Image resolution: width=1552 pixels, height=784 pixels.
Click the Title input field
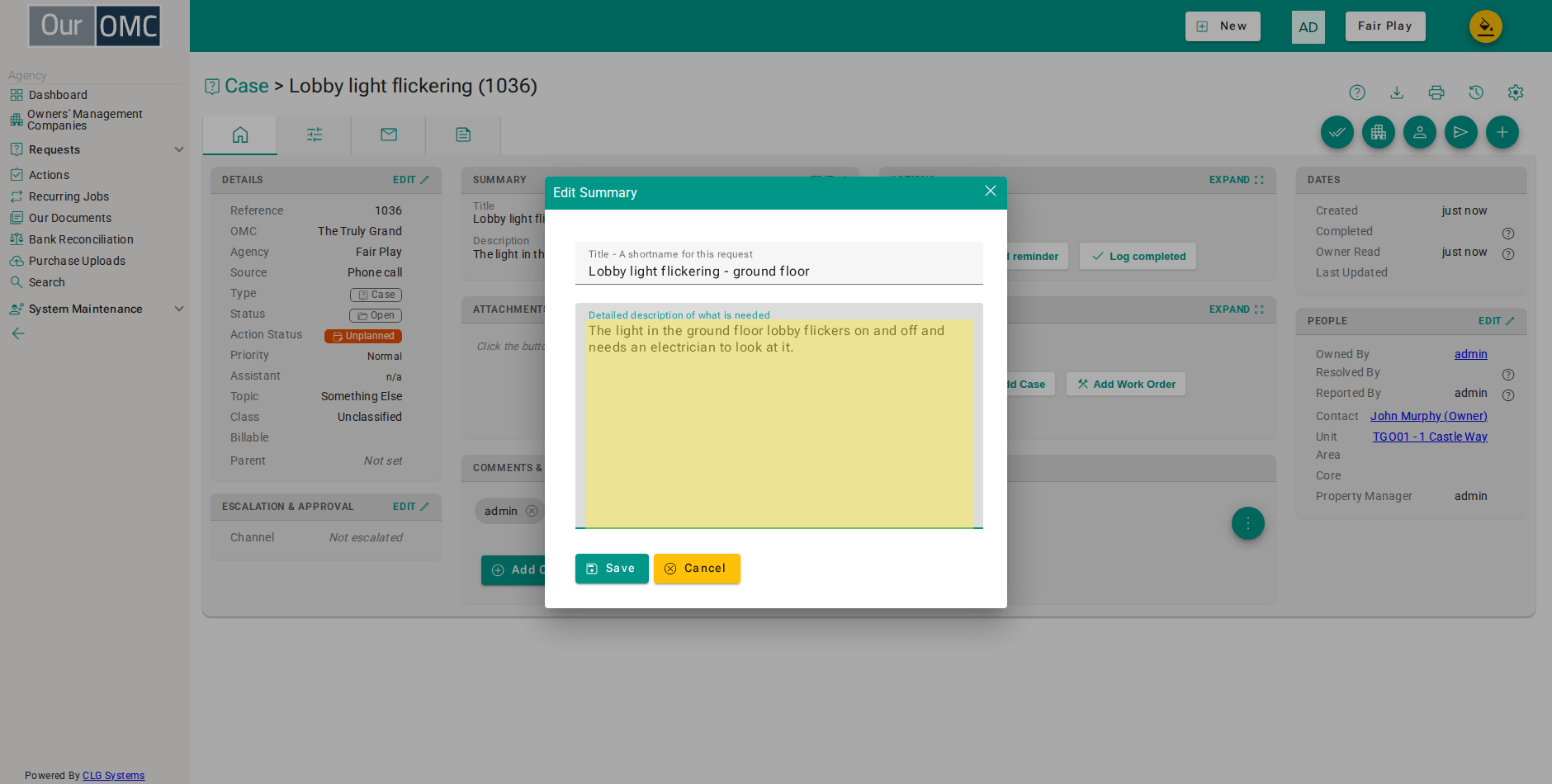click(x=779, y=263)
